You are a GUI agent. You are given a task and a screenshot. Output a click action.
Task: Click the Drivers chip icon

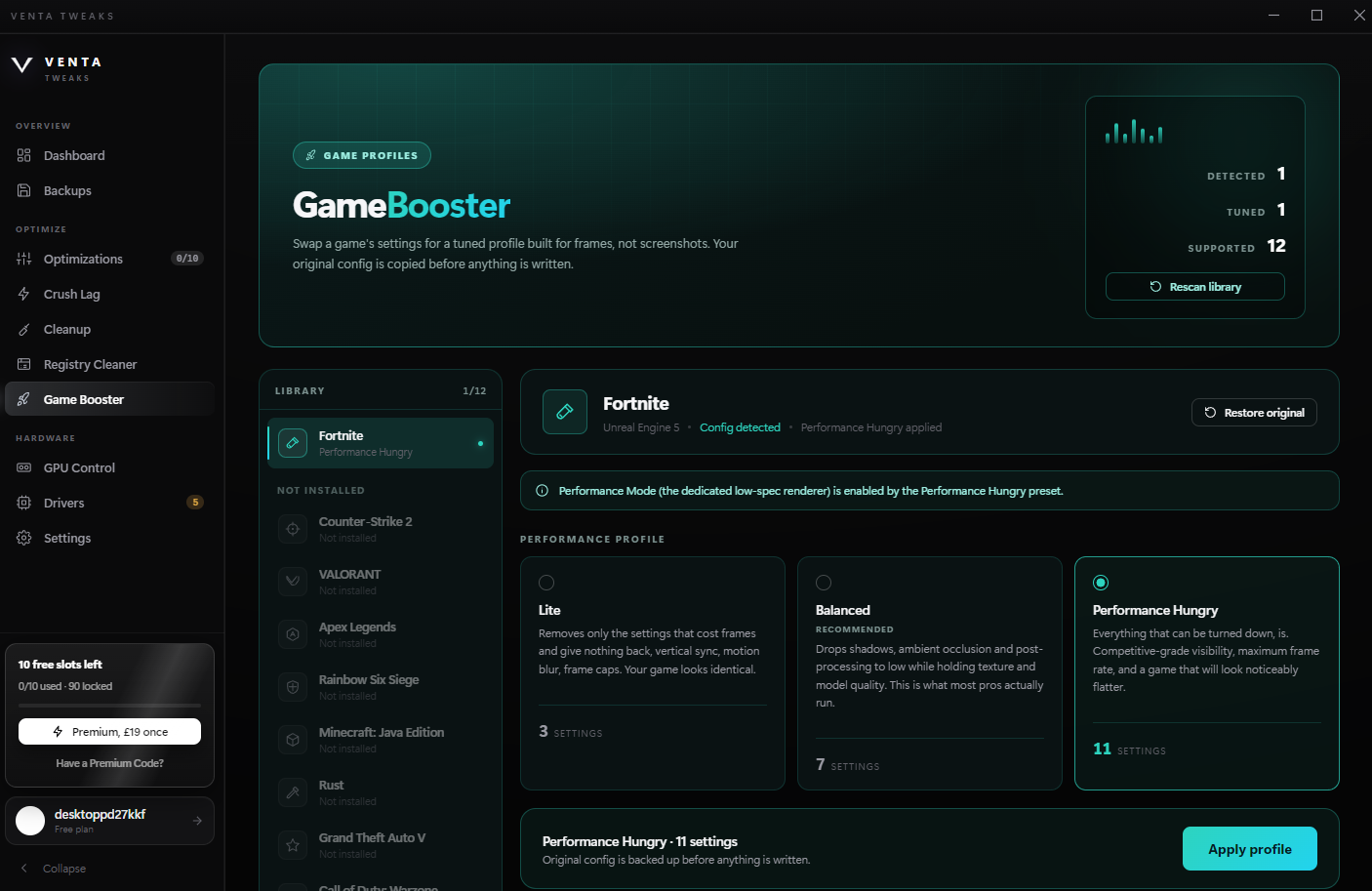24,503
